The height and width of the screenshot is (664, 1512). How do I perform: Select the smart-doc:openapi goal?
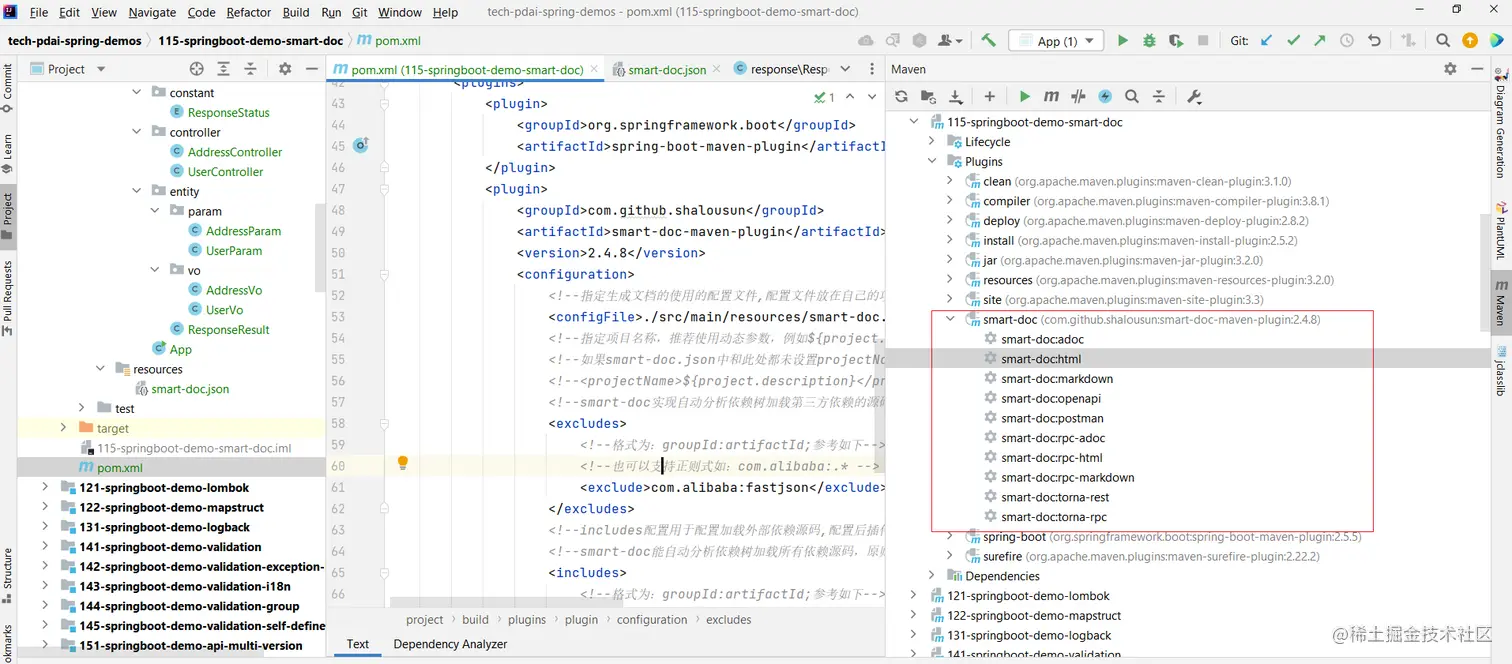pyautogui.click(x=1051, y=399)
